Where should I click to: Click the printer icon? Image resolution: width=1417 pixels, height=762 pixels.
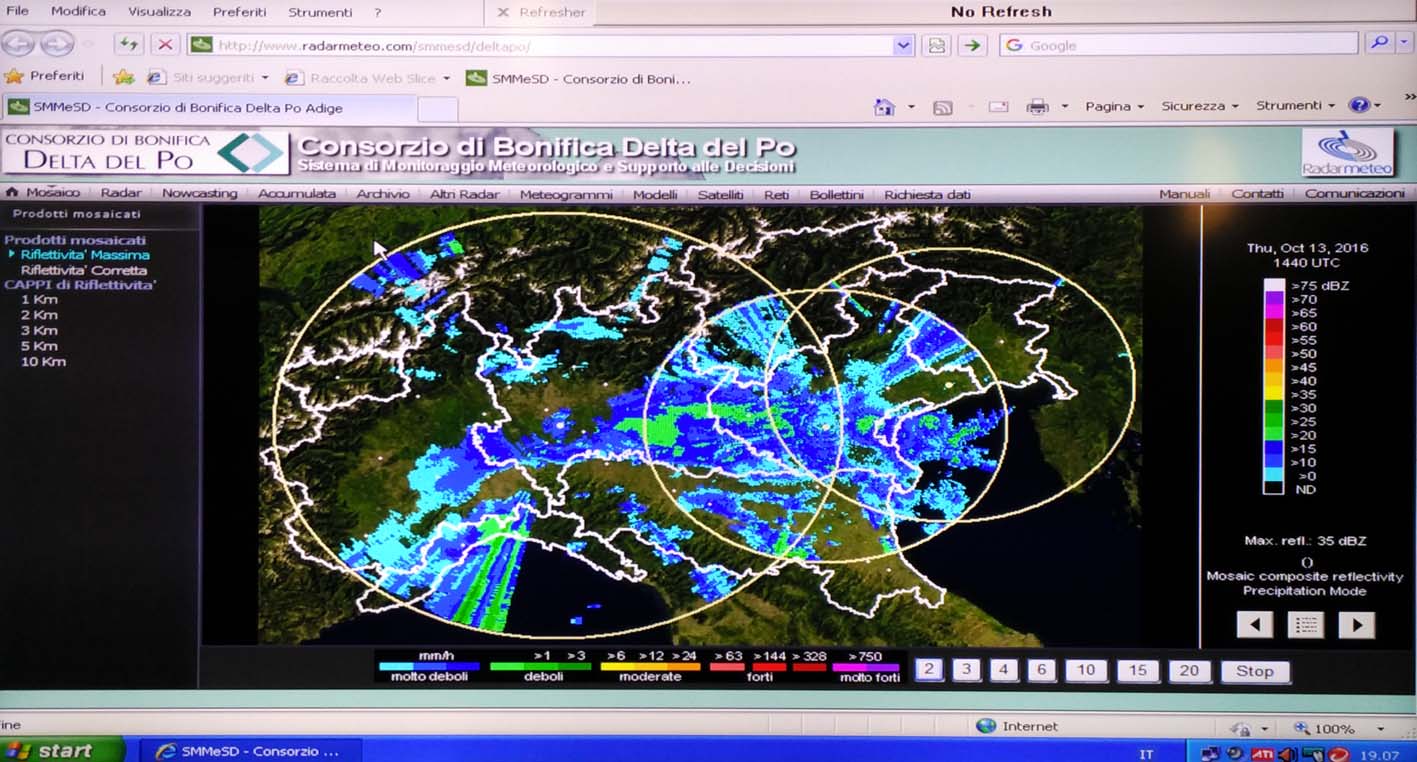(1038, 106)
